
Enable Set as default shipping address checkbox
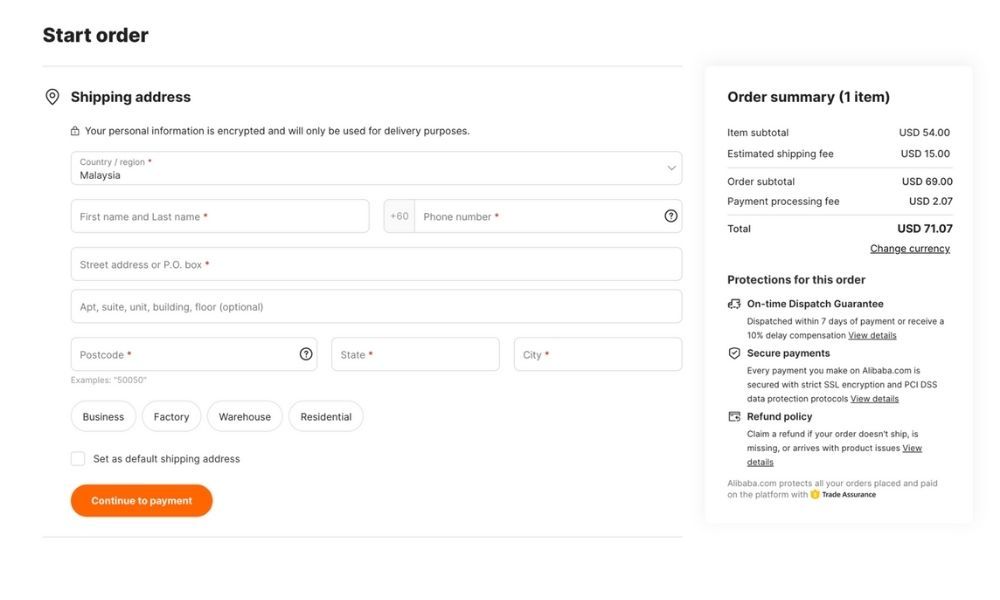pyautogui.click(x=78, y=458)
